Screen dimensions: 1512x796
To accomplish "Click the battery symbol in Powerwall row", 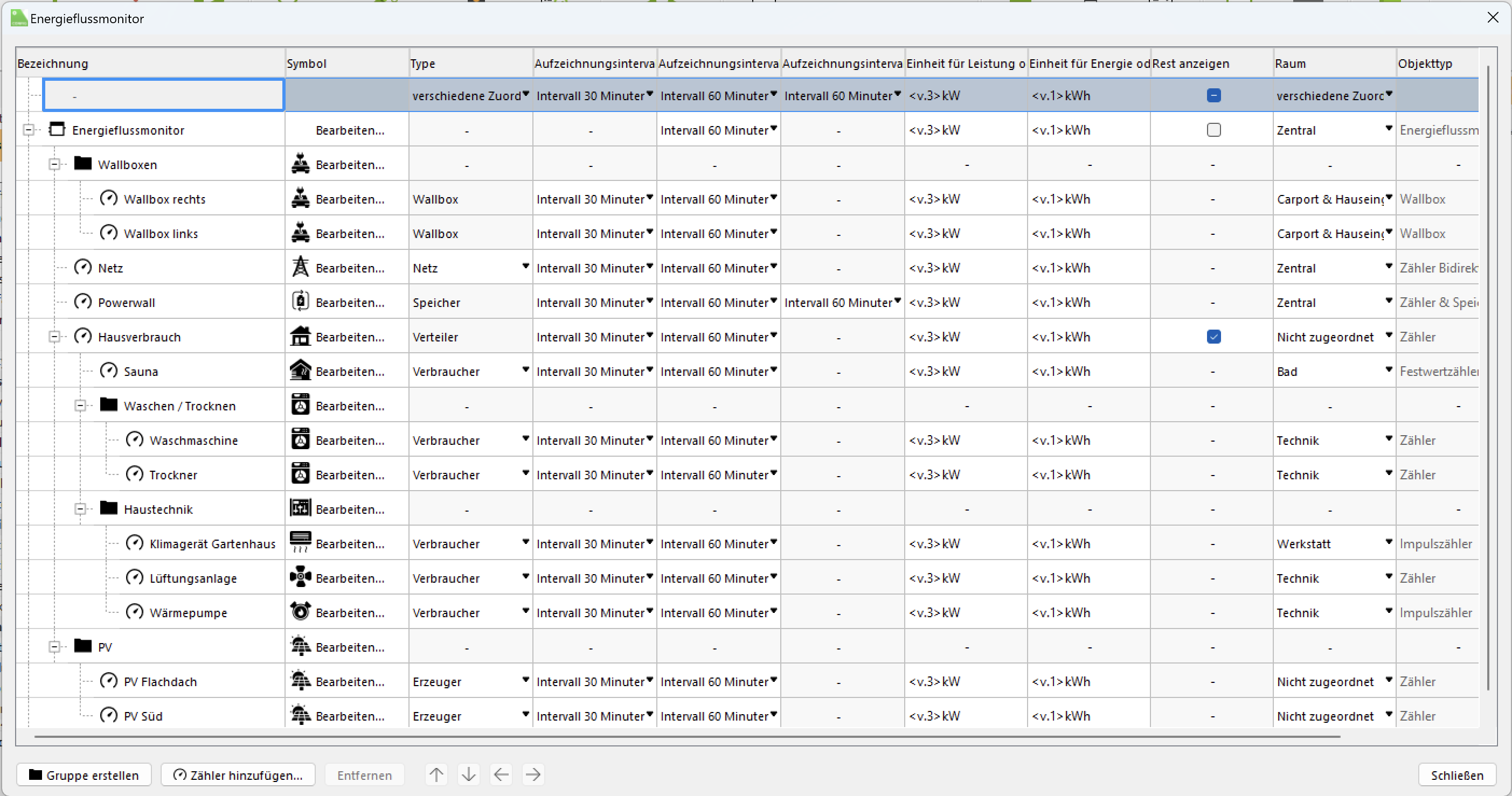I will [300, 302].
